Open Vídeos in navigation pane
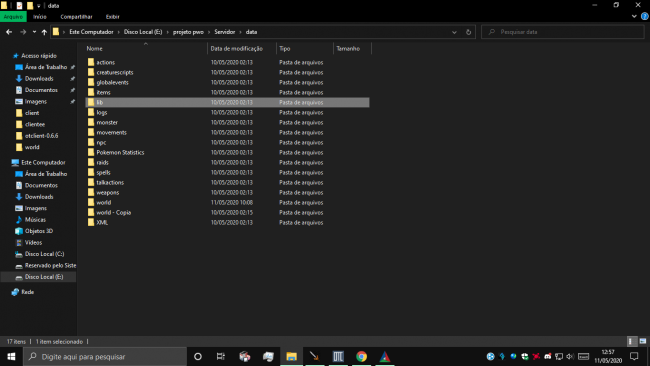The width and height of the screenshot is (650, 366). 33,242
